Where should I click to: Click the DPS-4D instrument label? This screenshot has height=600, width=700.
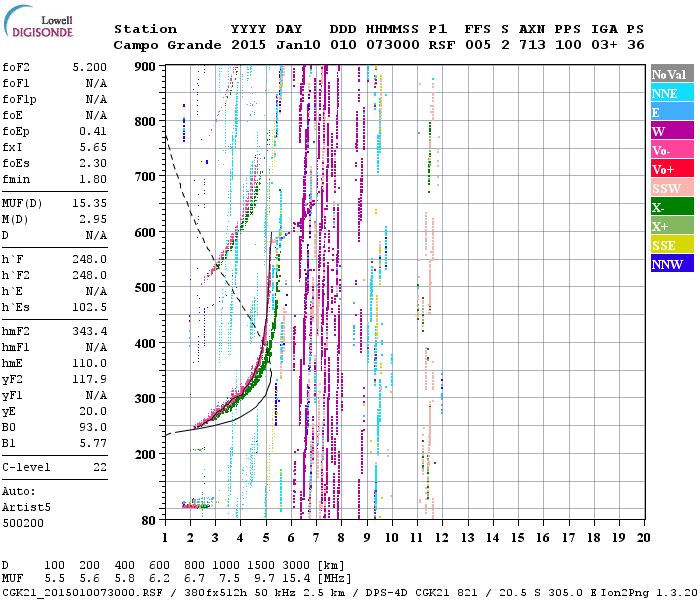[388, 592]
